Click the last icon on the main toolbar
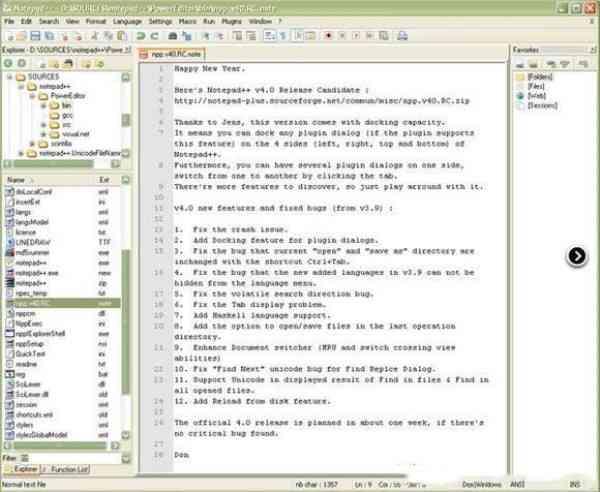600x492 pixels. (x=402, y=36)
